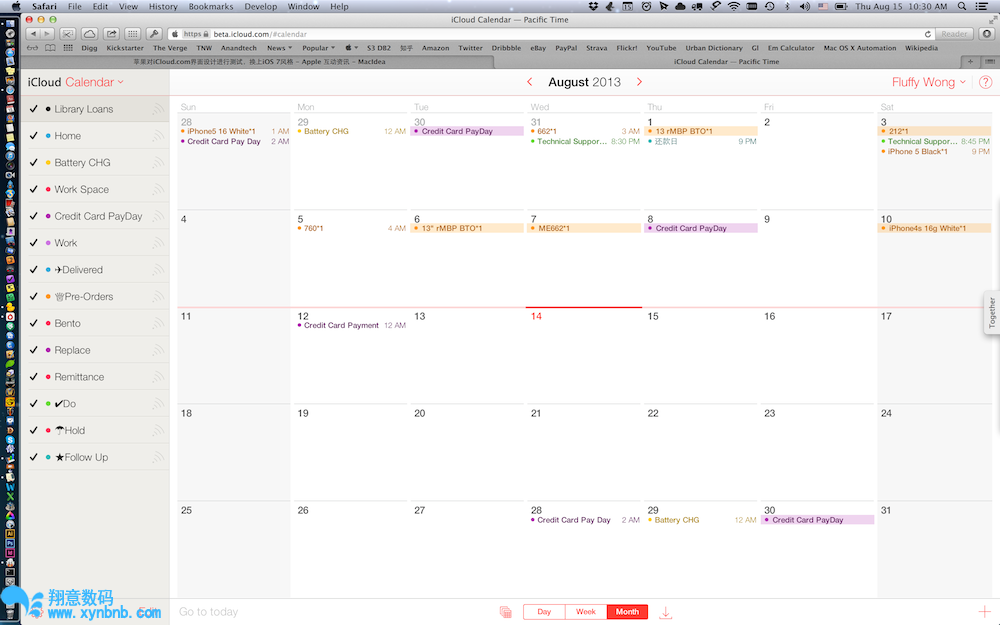
Task: Open the Bookmarks menu
Action: [x=211, y=6]
